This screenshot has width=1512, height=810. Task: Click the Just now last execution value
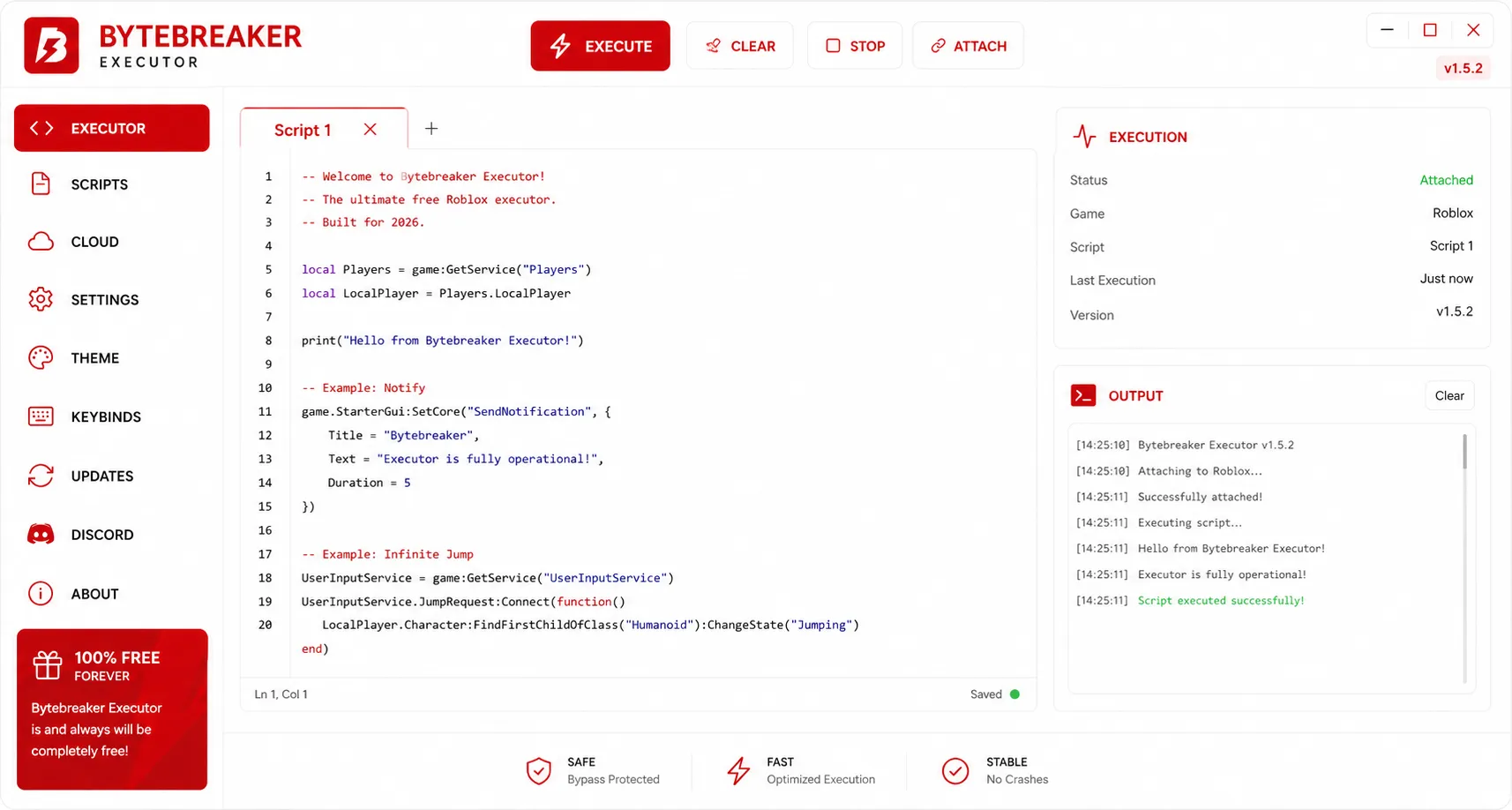(x=1446, y=279)
